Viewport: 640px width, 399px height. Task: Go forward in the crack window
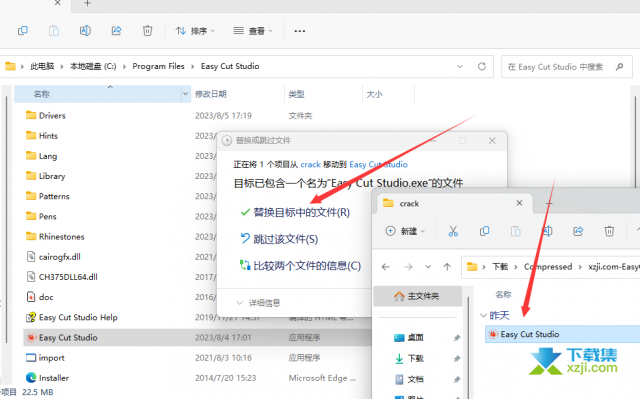click(408, 267)
